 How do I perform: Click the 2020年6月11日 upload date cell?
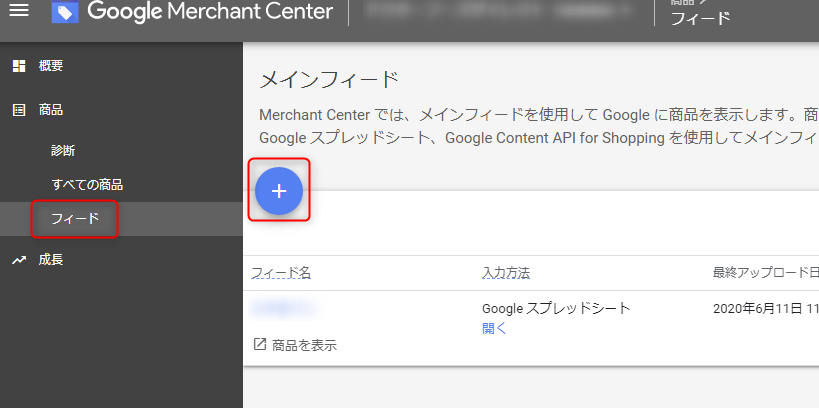(766, 309)
